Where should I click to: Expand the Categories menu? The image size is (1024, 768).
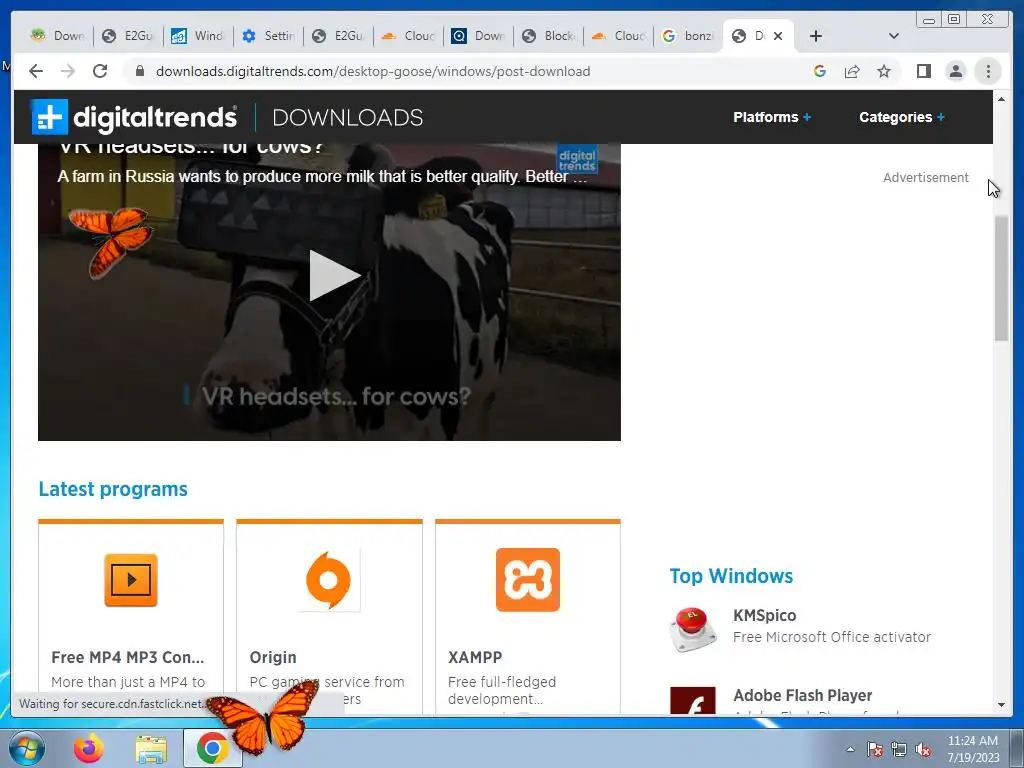(902, 117)
